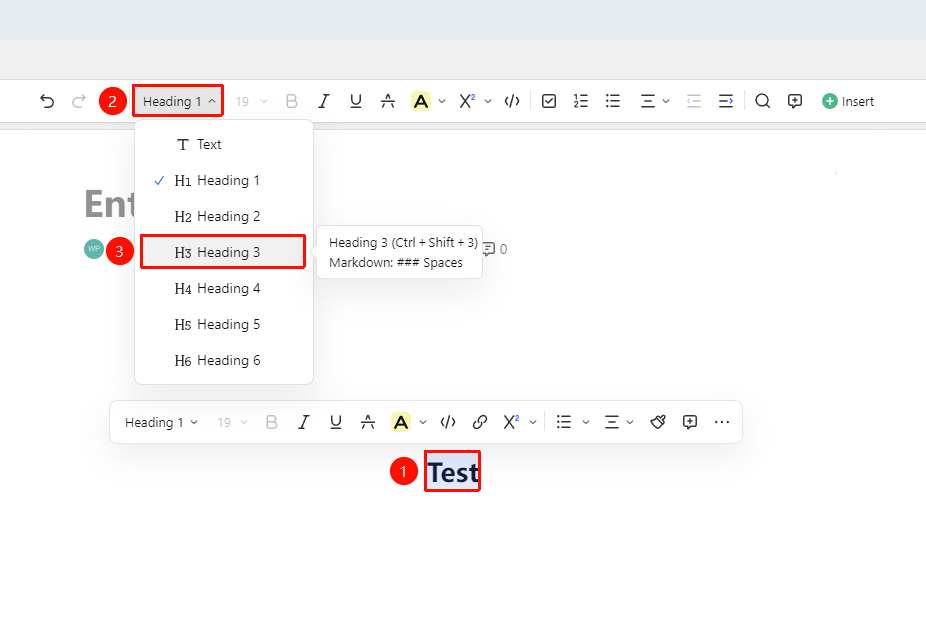Click the highlight color A icon in top toolbar
This screenshot has width=926, height=619.
point(420,102)
